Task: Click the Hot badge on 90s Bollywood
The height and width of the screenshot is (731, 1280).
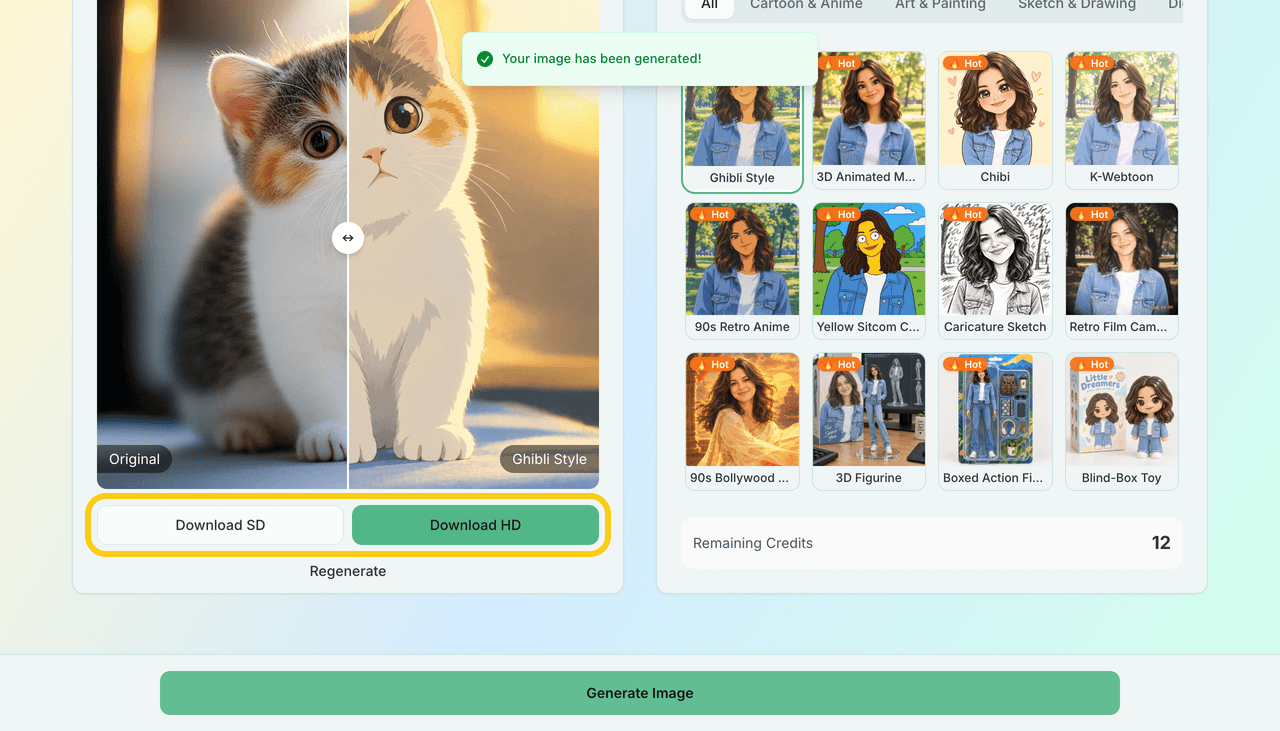Action: (712, 364)
